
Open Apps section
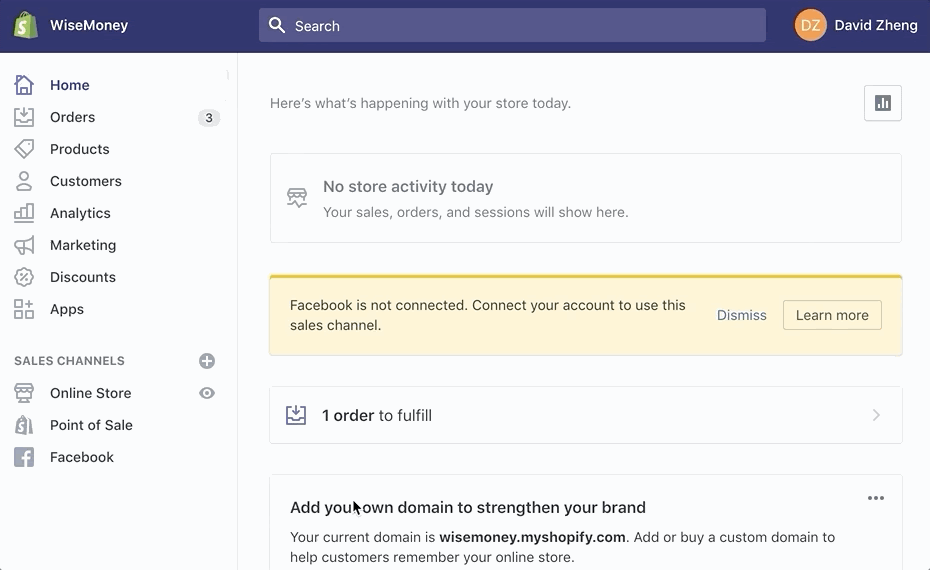pos(66,309)
